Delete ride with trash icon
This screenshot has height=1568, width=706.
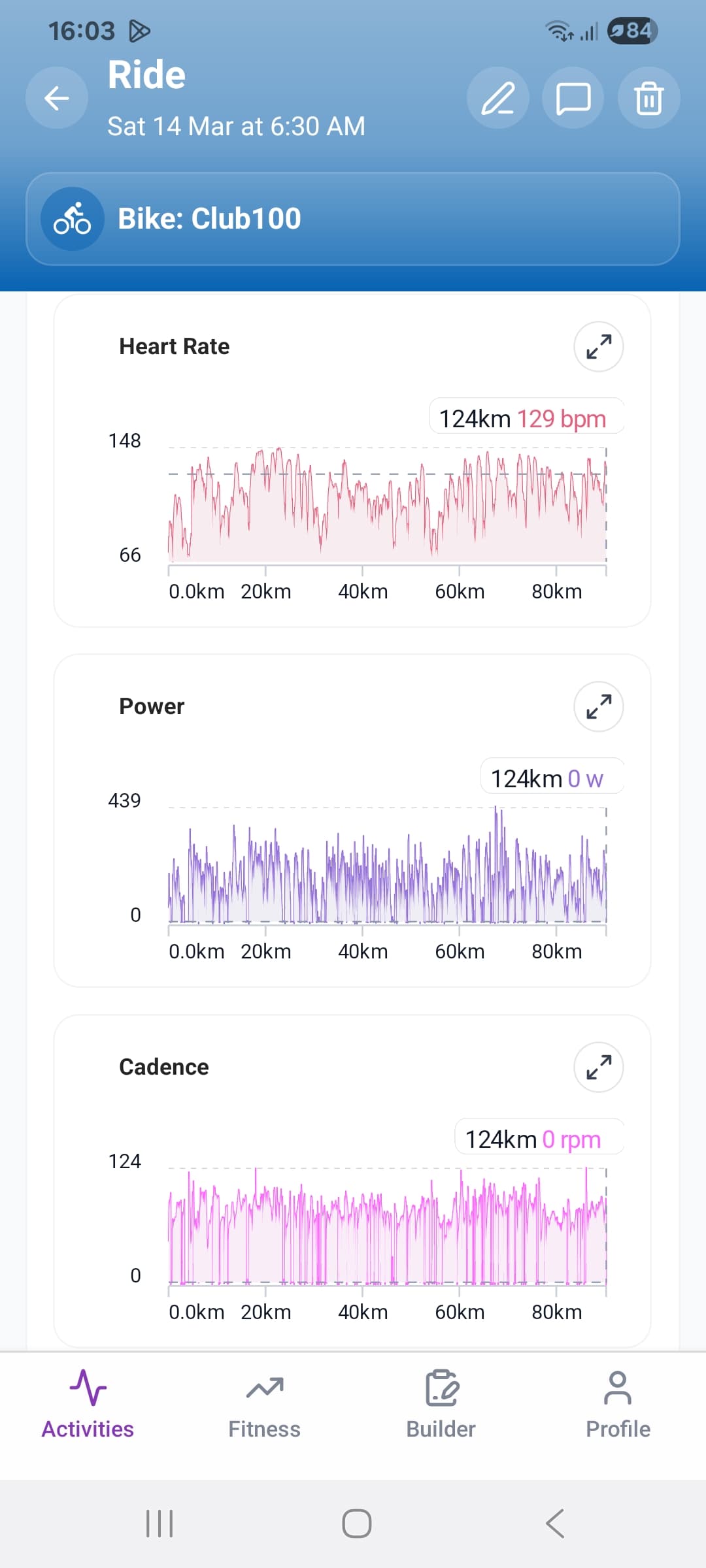point(648,98)
